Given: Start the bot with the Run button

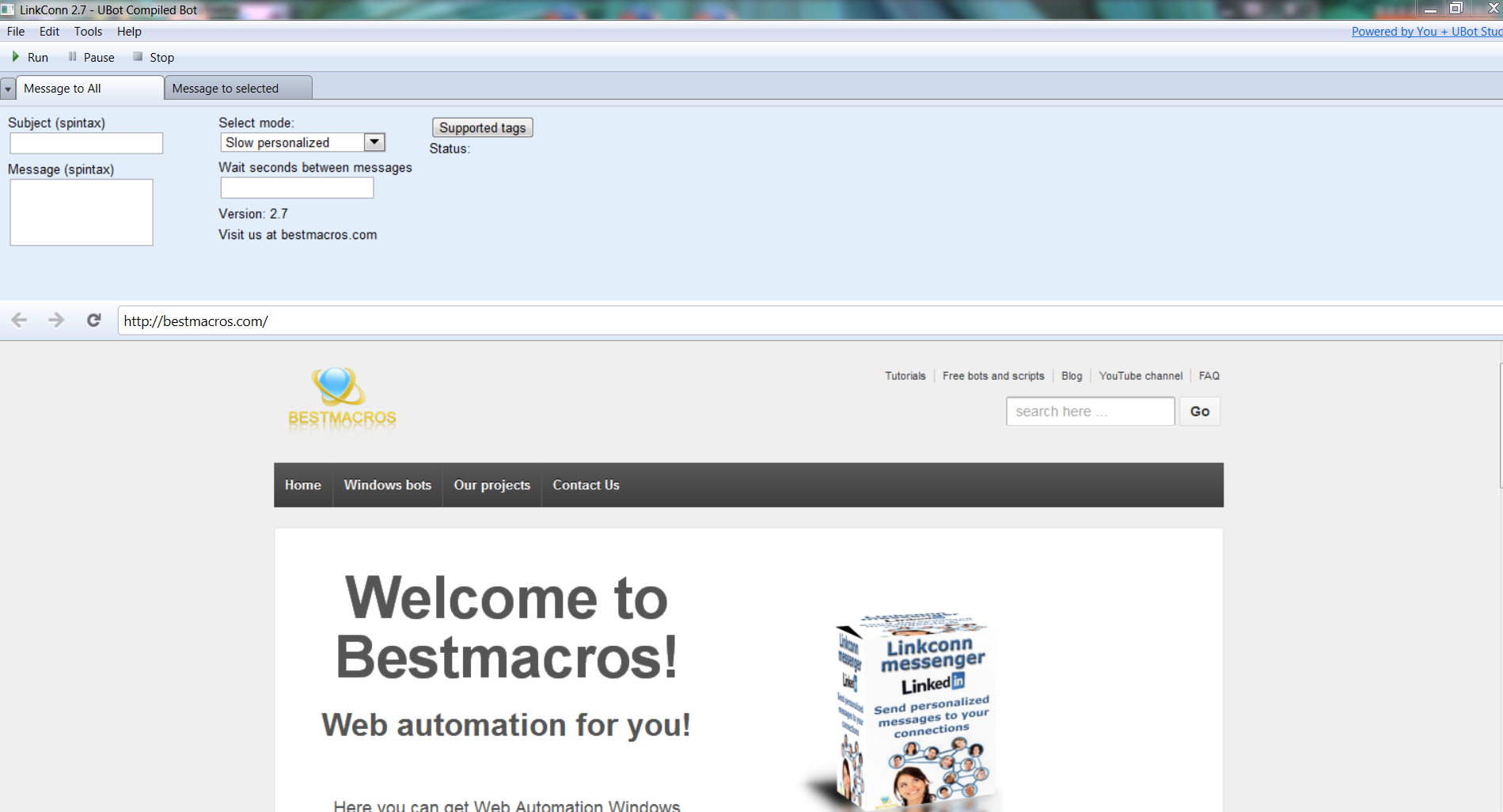Looking at the screenshot, I should (x=30, y=57).
